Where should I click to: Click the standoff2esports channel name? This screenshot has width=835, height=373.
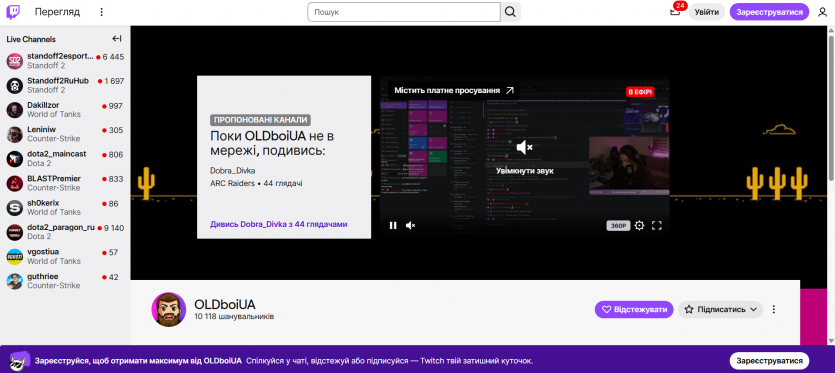(x=60, y=56)
